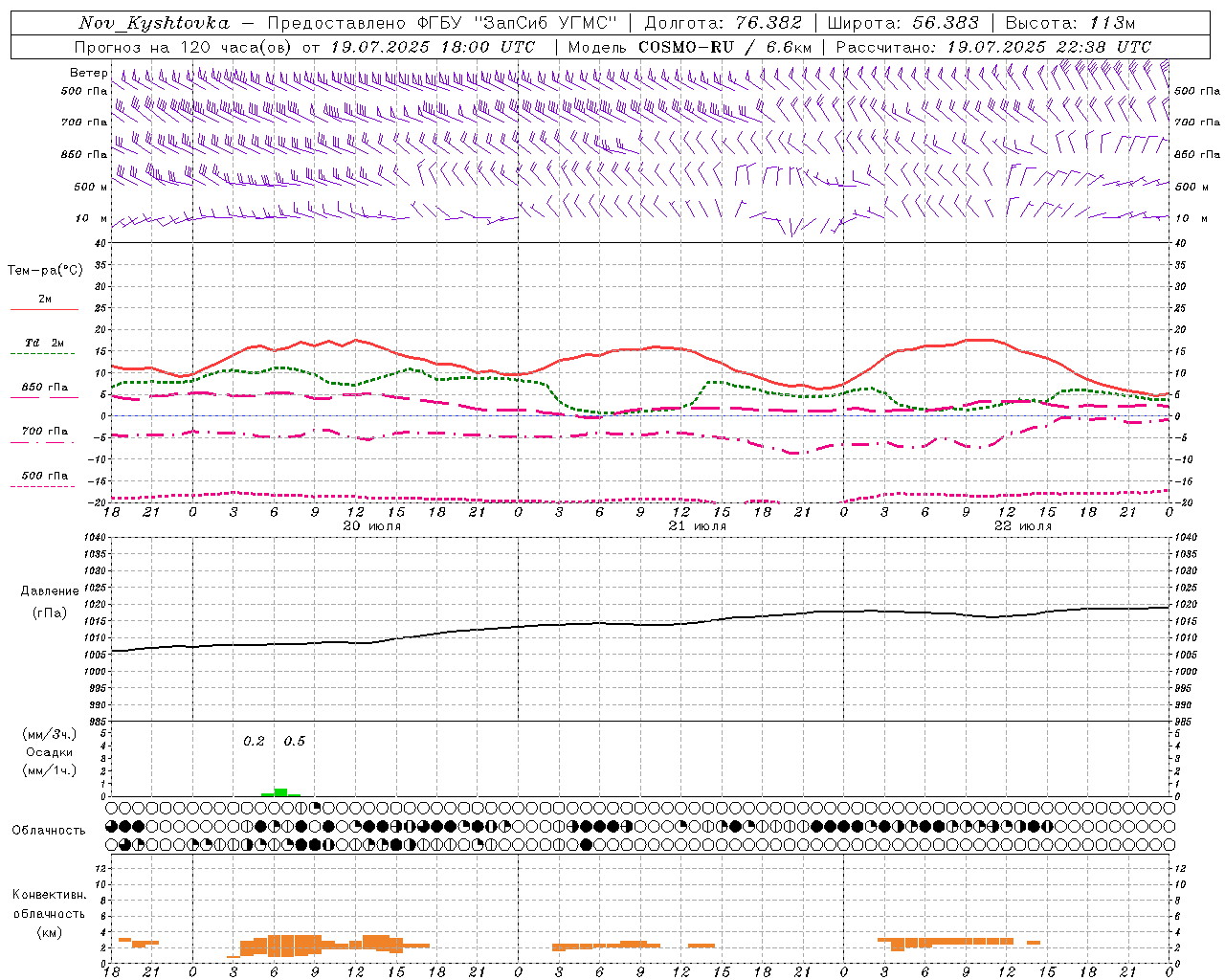Screen dimensions: 1225x980
Task: Click the (мм/3ч.) precipitation unit label
Action: tap(49, 734)
